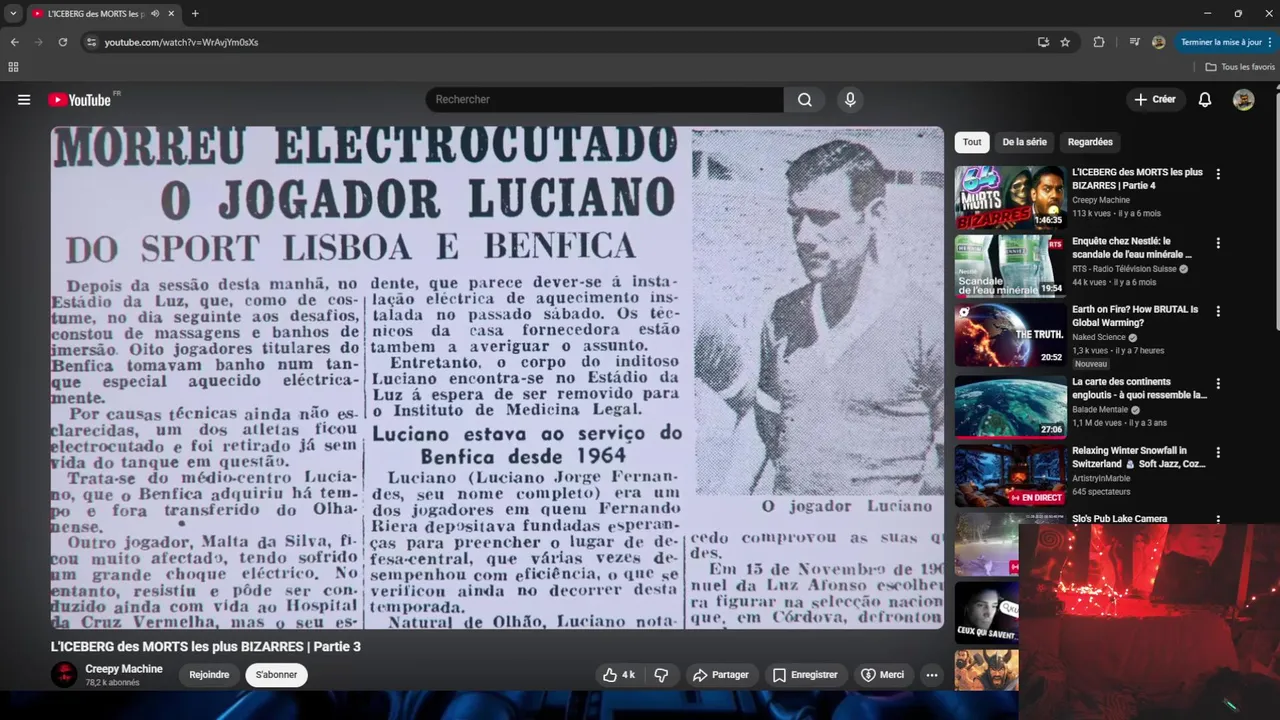Like the video with thumbs up

click(x=618, y=675)
